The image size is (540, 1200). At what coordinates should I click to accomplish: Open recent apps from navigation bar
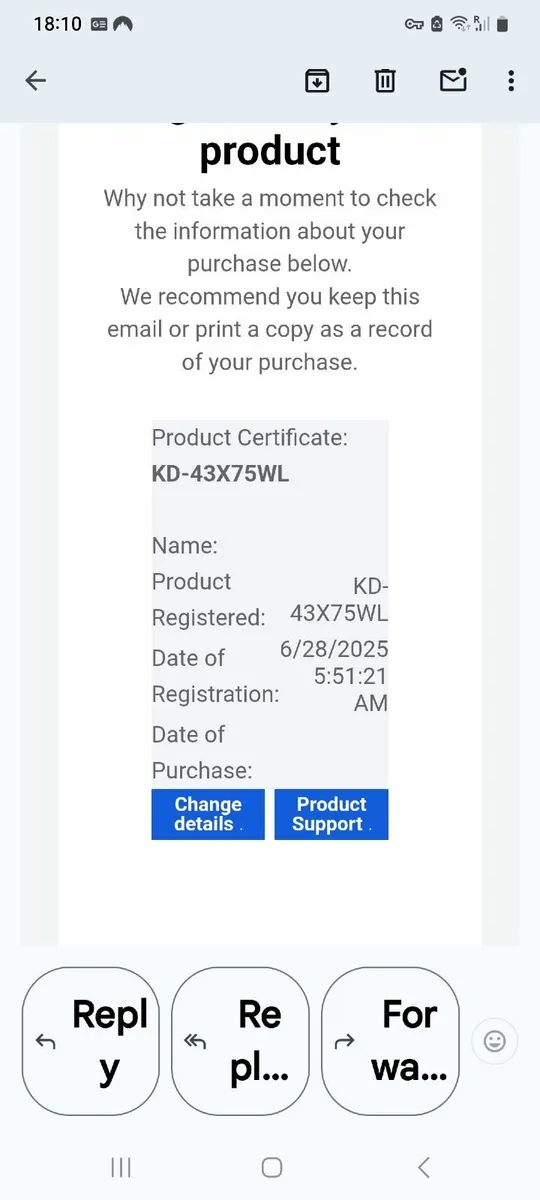[x=121, y=1167]
